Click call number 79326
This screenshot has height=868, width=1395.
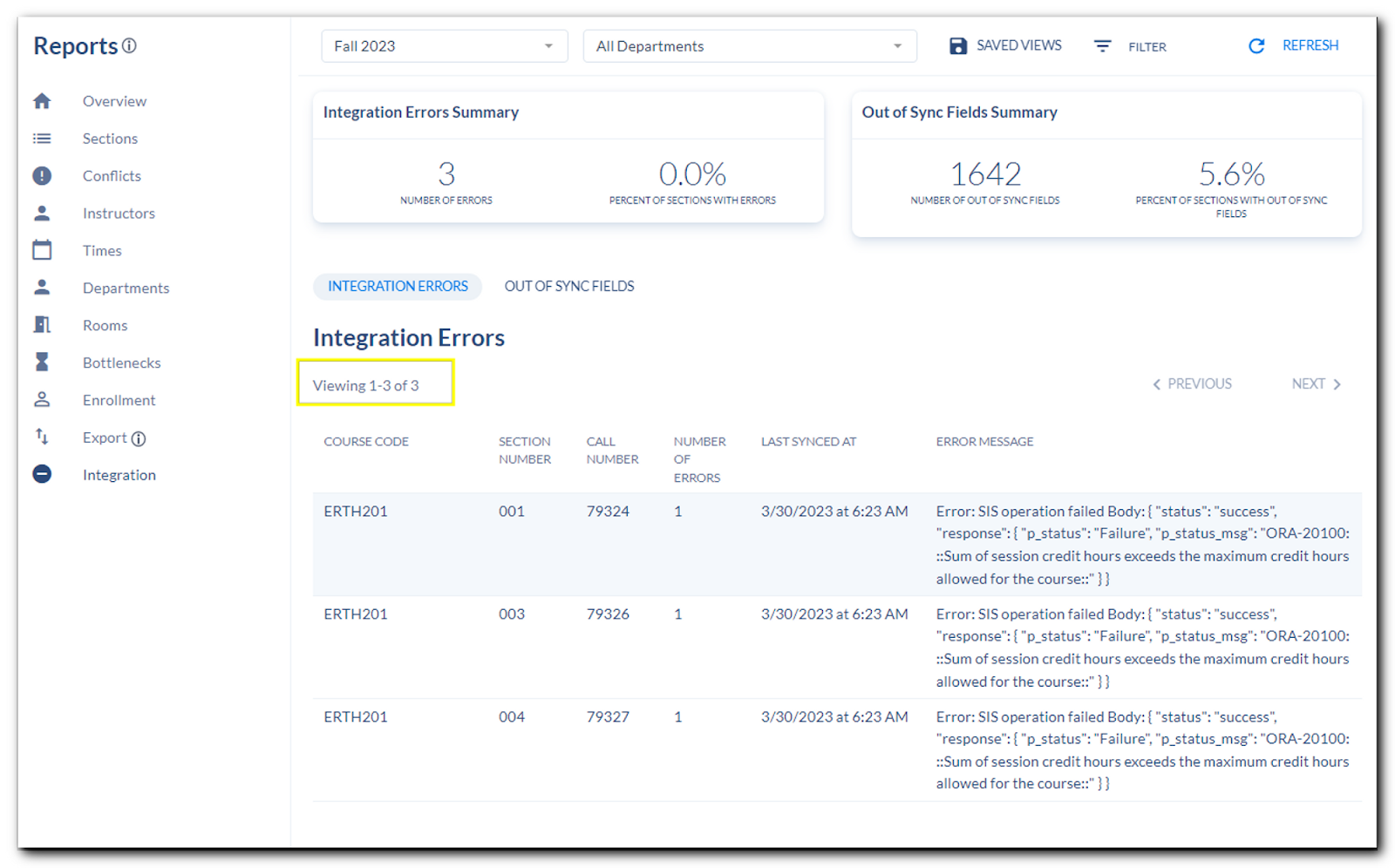(x=608, y=614)
